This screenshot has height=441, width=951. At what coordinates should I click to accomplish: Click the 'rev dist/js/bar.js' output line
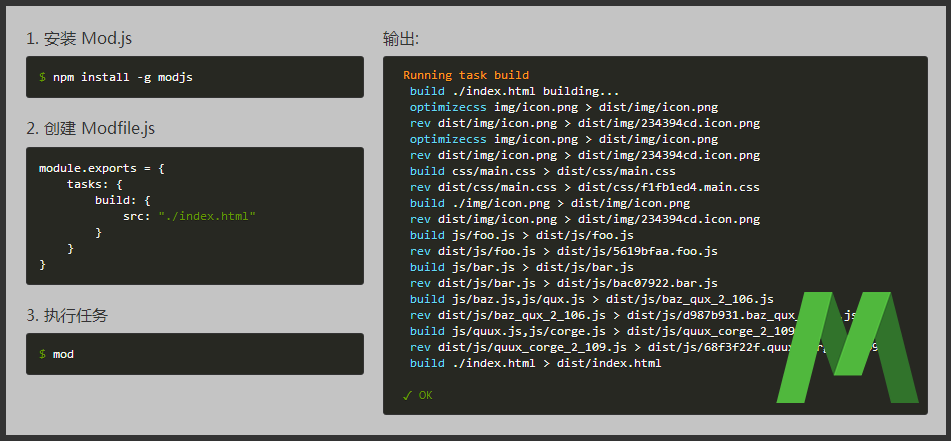click(x=563, y=283)
